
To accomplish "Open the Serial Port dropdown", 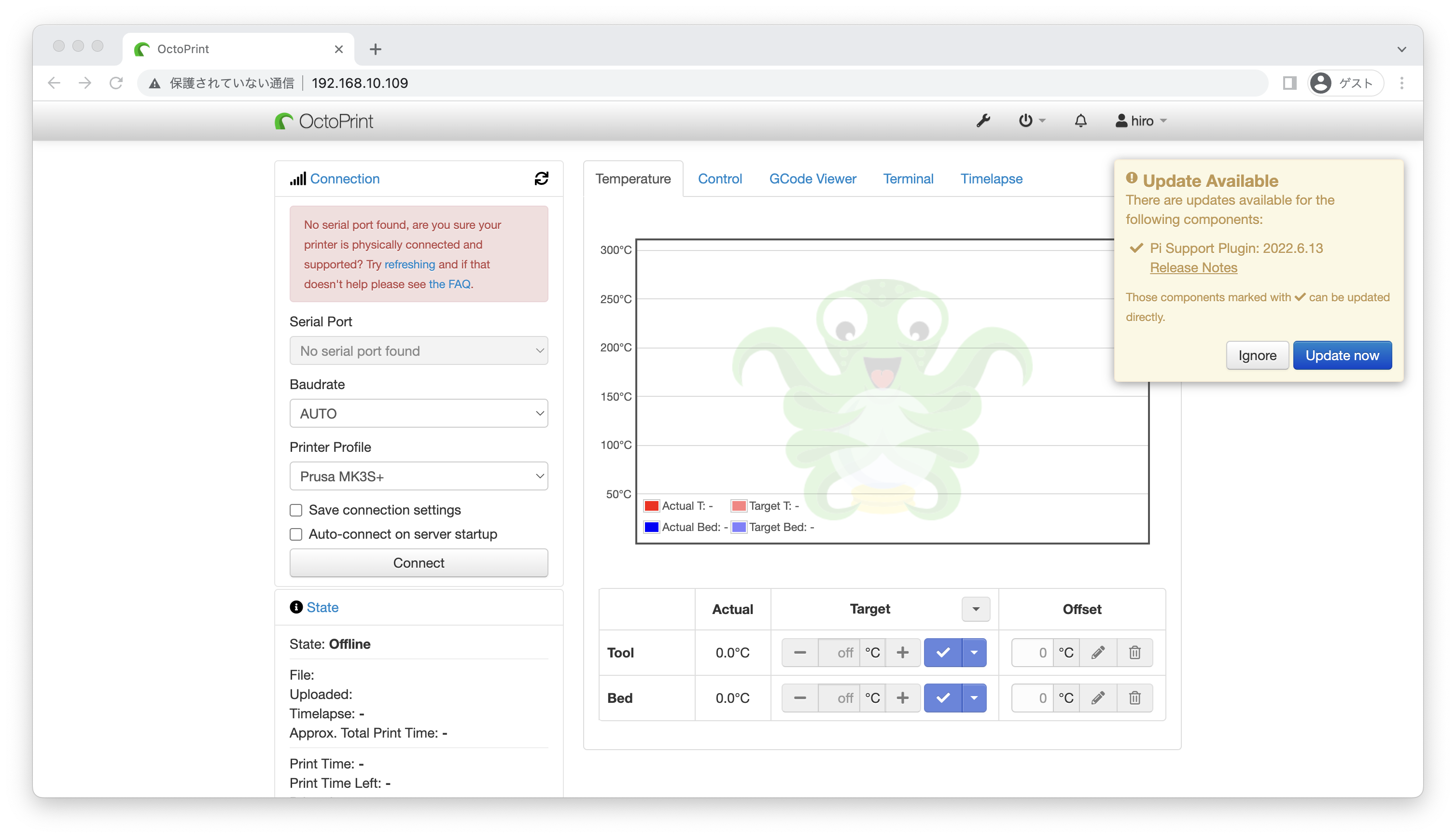I will point(419,350).
